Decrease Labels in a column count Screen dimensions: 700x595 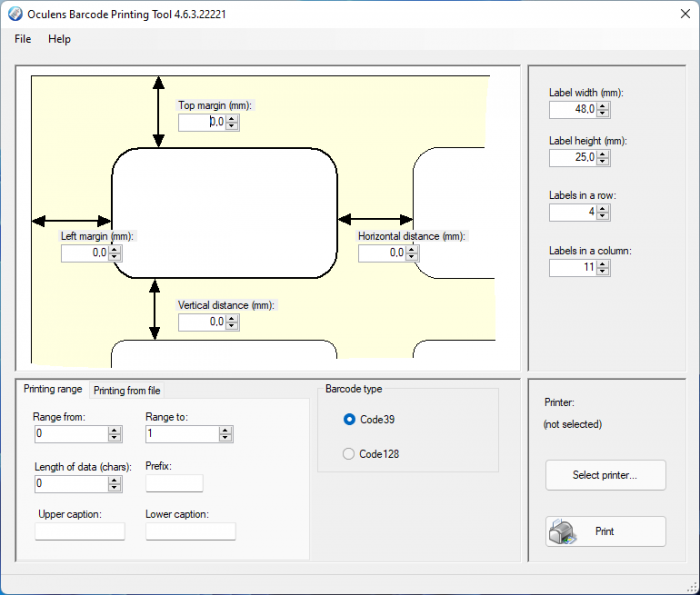(x=603, y=271)
